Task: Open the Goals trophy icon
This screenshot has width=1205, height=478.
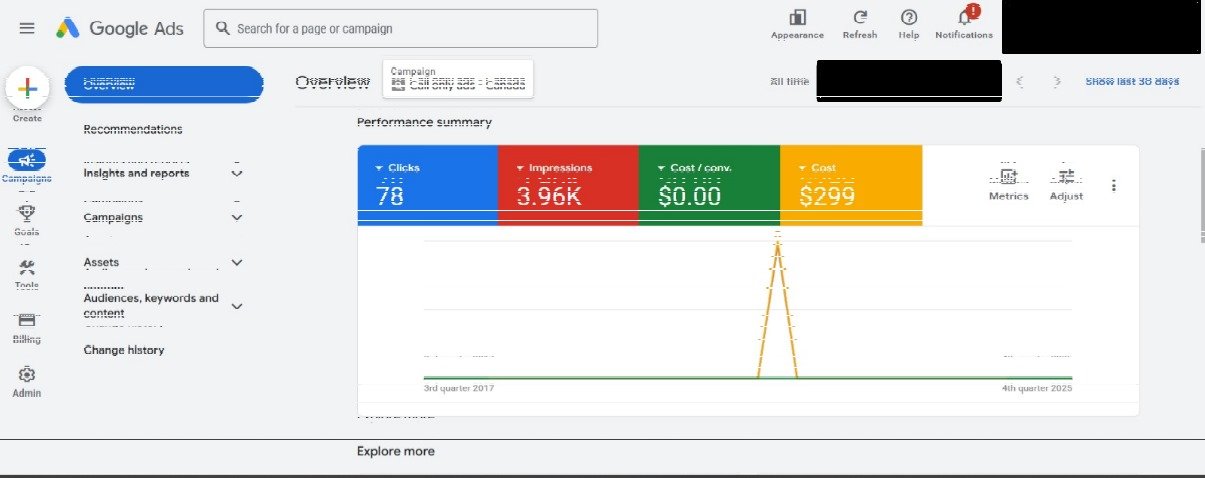Action: 27,214
